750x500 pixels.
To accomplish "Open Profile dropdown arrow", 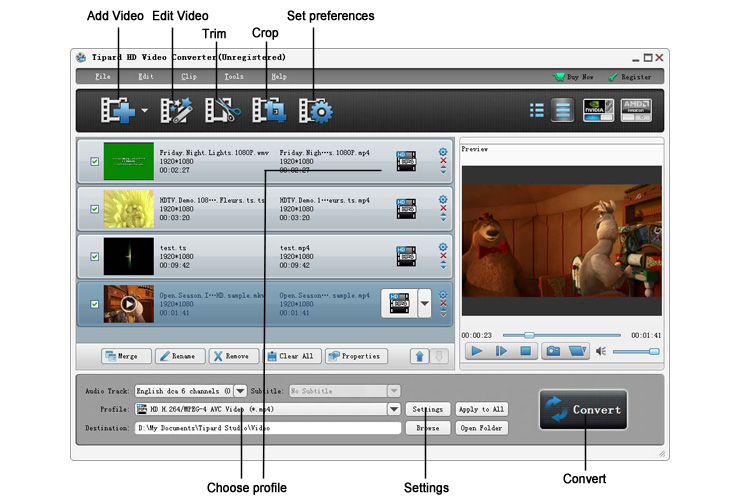I will tap(394, 409).
